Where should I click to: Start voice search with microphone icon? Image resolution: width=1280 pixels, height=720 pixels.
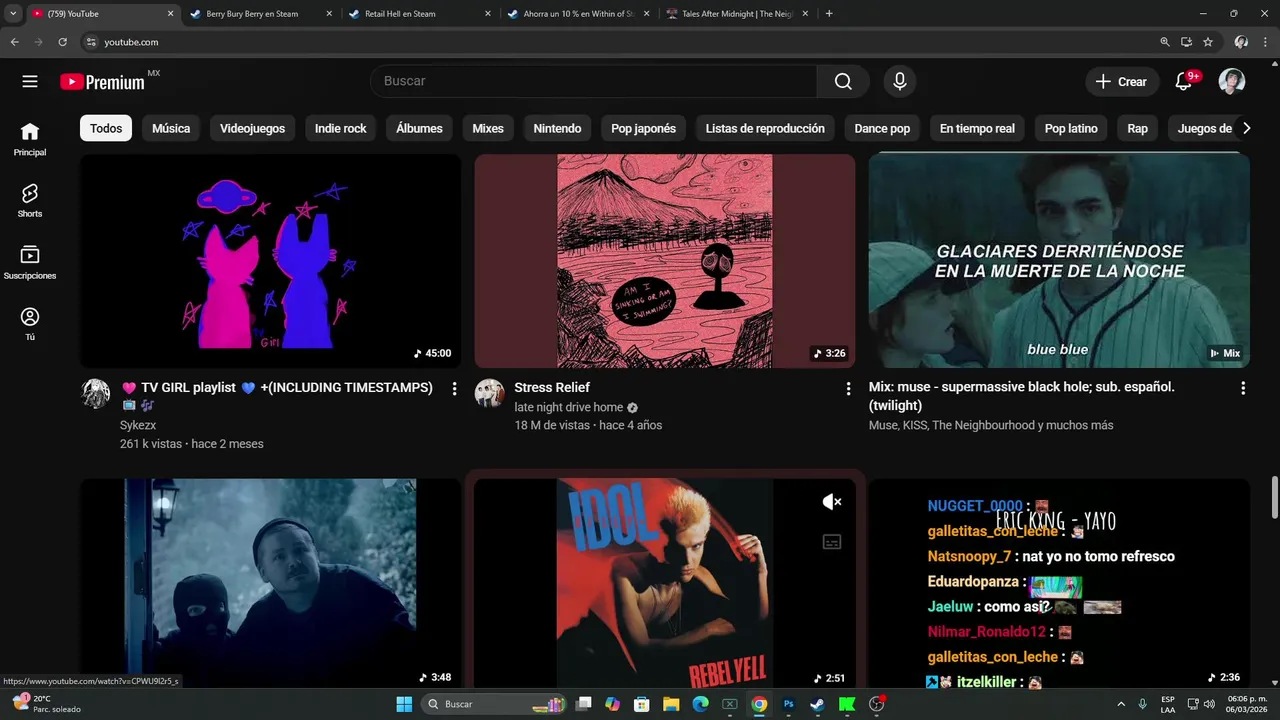click(x=900, y=82)
